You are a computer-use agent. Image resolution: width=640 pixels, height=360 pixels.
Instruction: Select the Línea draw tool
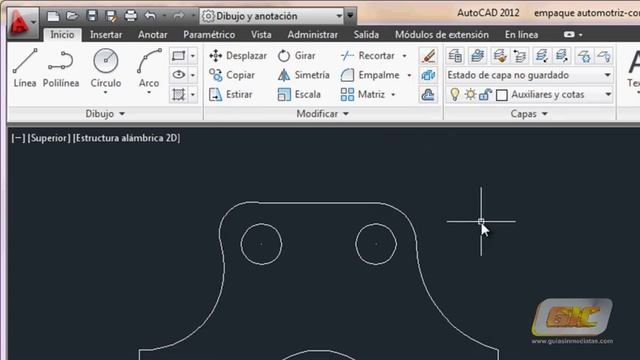click(x=25, y=68)
